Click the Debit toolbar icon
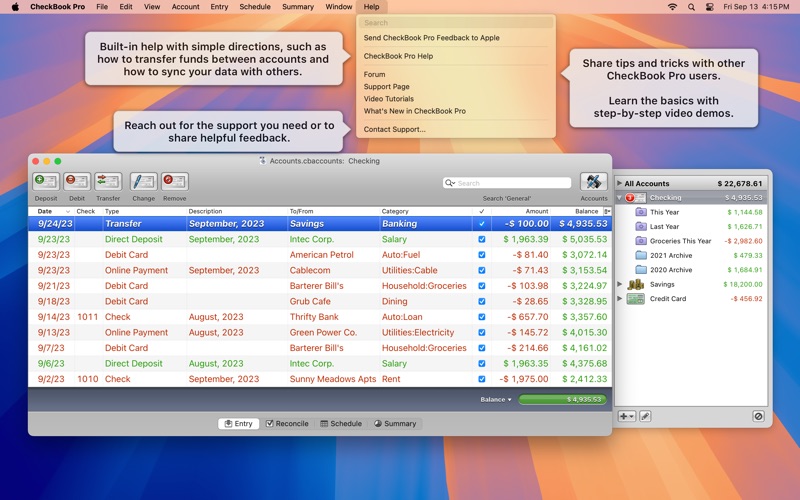800x500 pixels. click(x=77, y=181)
